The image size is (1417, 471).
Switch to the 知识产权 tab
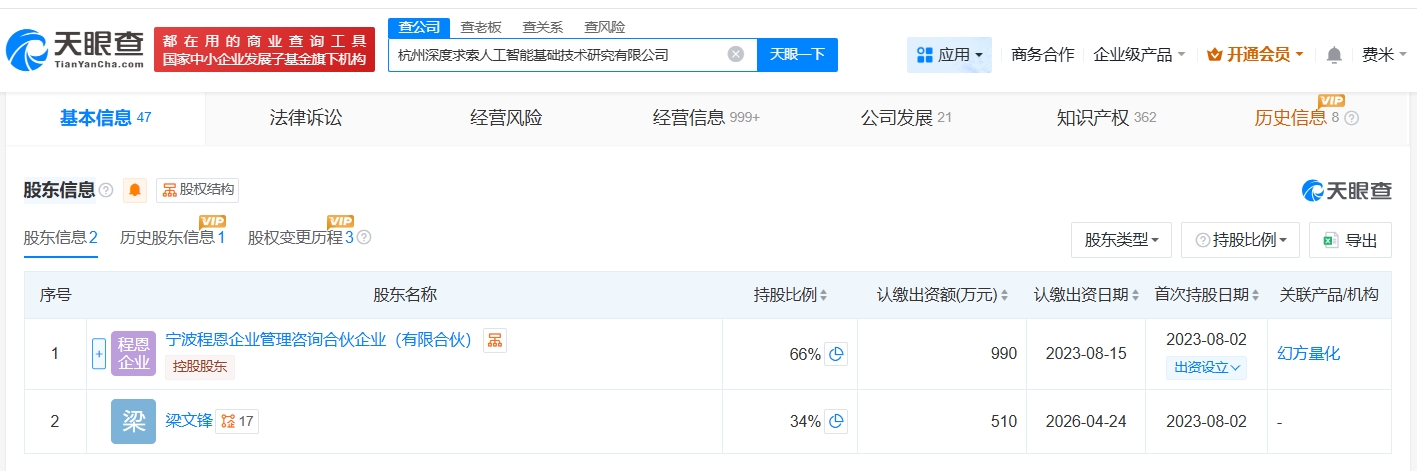coord(1106,118)
